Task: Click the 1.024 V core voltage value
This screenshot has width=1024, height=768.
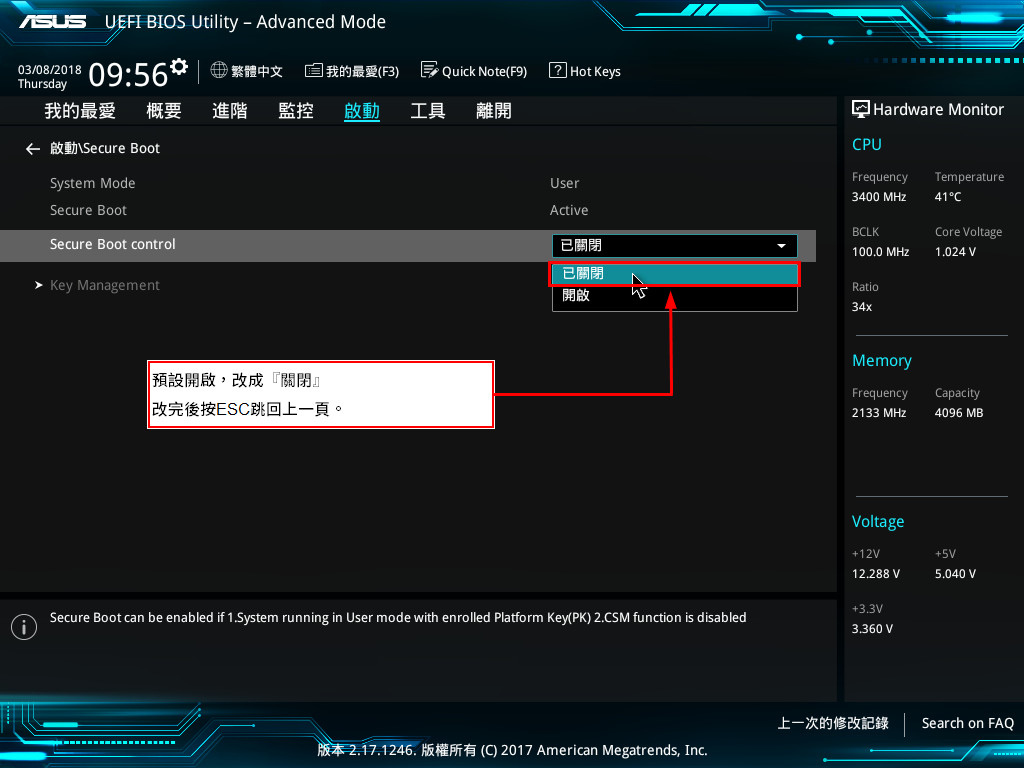Action: tap(955, 251)
